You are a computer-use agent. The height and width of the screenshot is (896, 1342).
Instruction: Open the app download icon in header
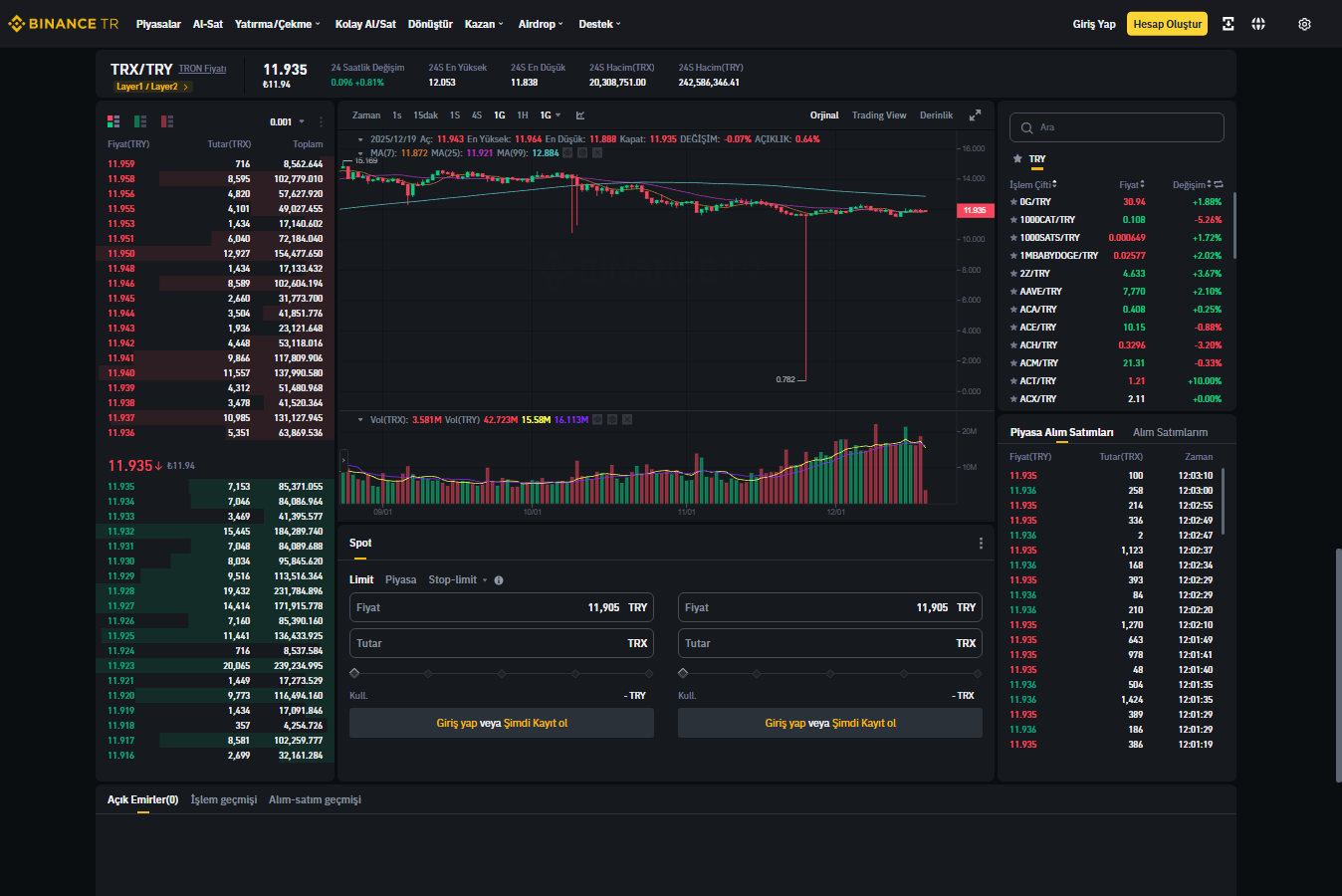tap(1228, 24)
